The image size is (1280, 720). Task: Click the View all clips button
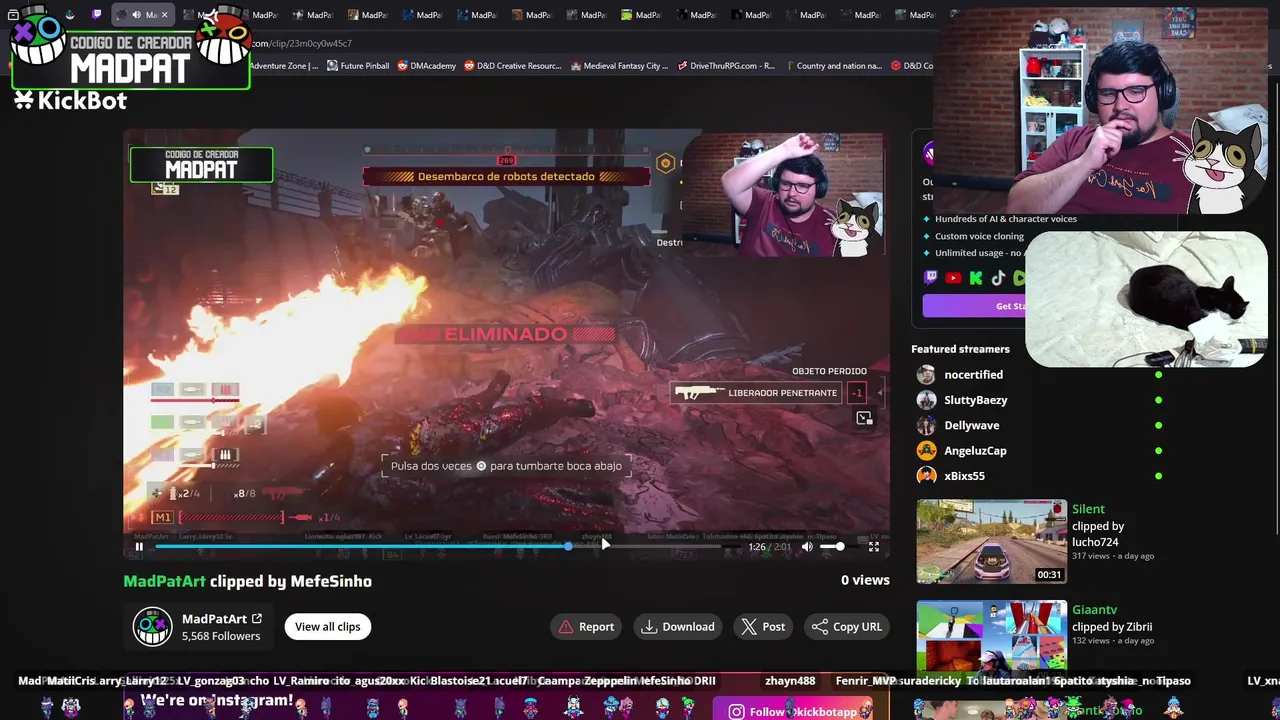click(x=327, y=627)
